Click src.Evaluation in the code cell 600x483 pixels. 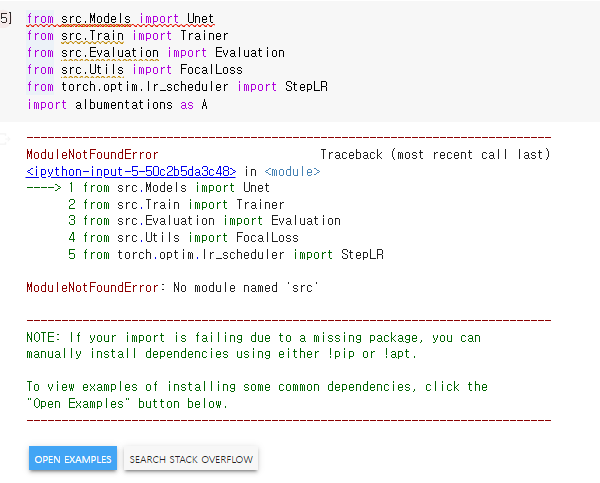(x=108, y=53)
